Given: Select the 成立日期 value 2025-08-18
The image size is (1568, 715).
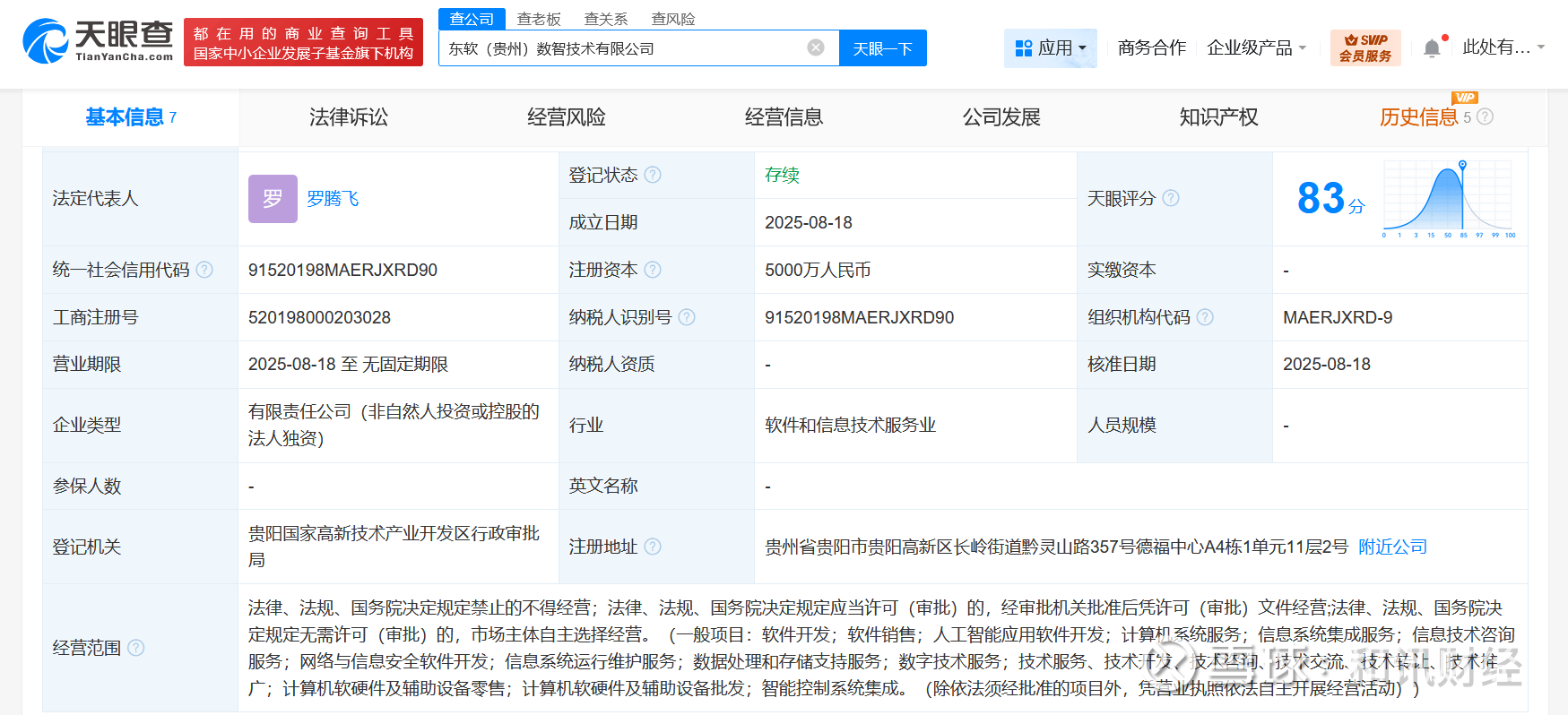Looking at the screenshot, I should pos(809,222).
